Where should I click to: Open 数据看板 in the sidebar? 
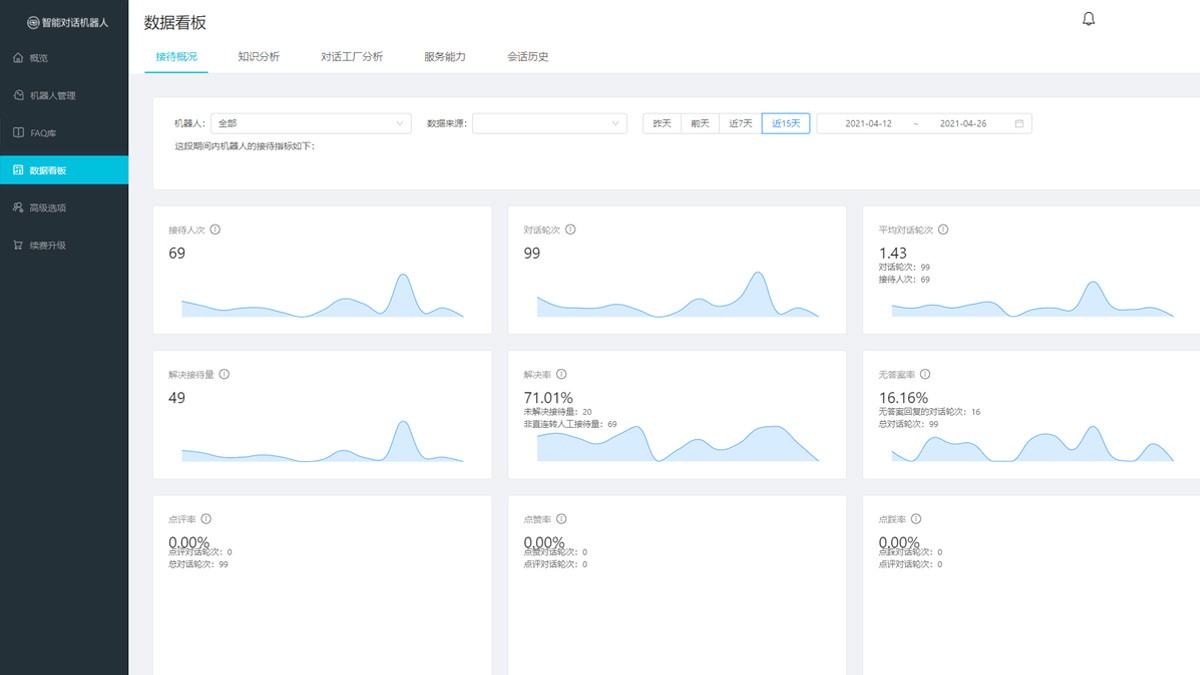tap(64, 170)
